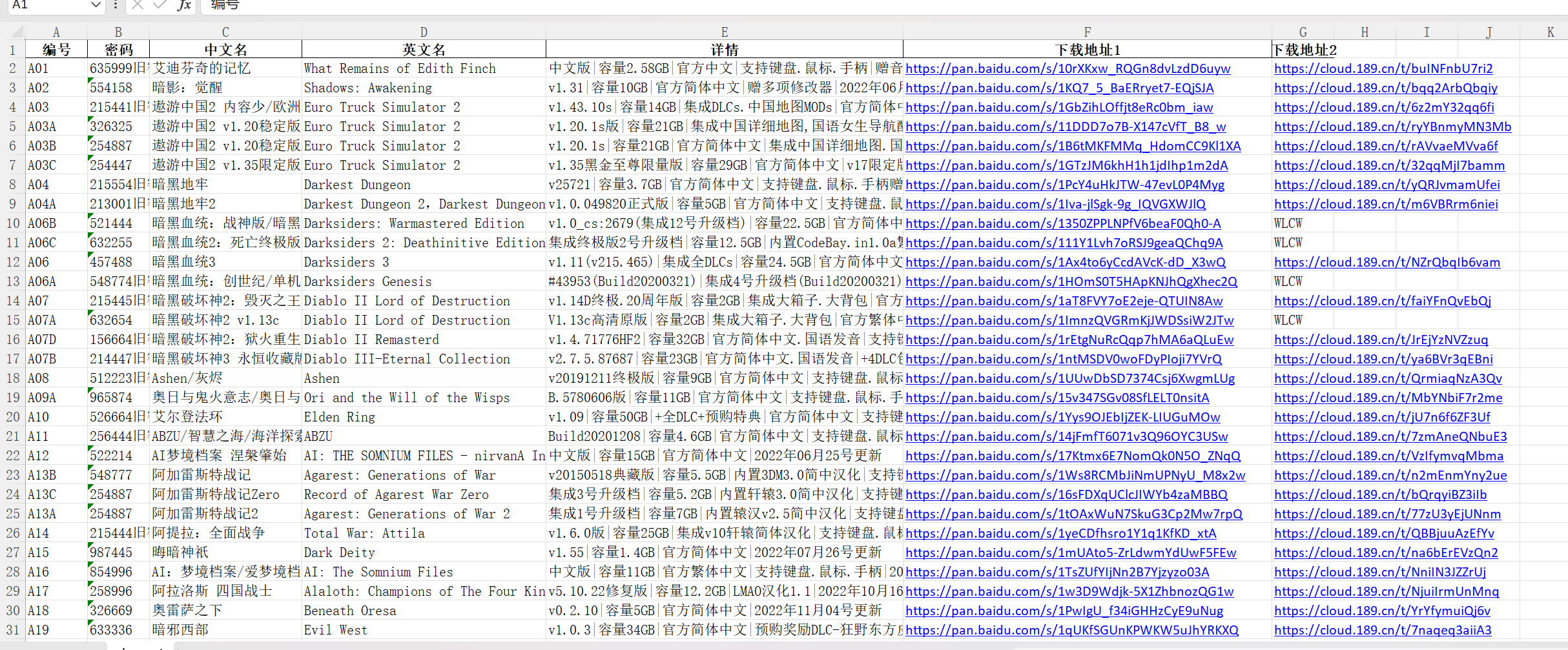Viewport: 1568px width, 650px height.
Task: Select column G header
Action: (x=1303, y=32)
